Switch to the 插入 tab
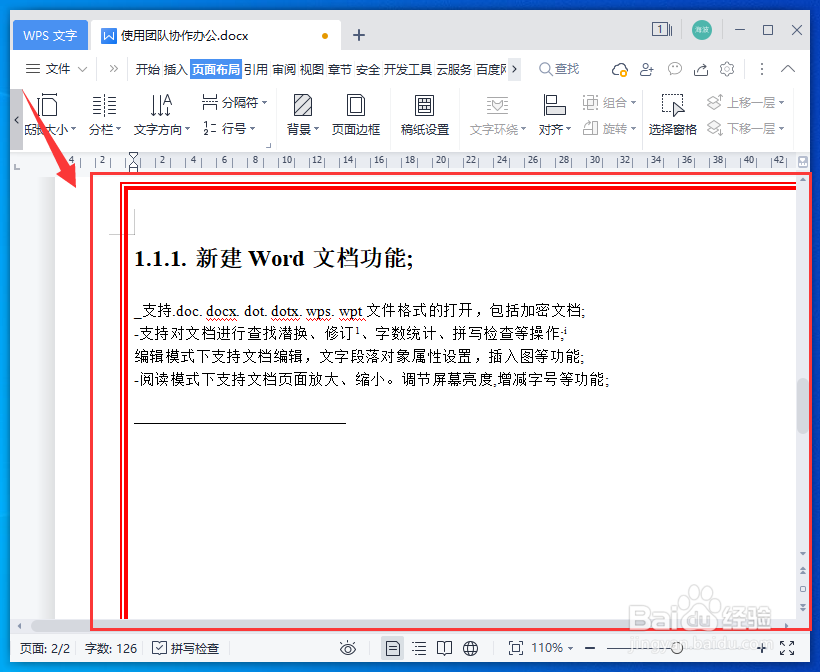Viewport: 820px width, 672px height. [x=175, y=69]
